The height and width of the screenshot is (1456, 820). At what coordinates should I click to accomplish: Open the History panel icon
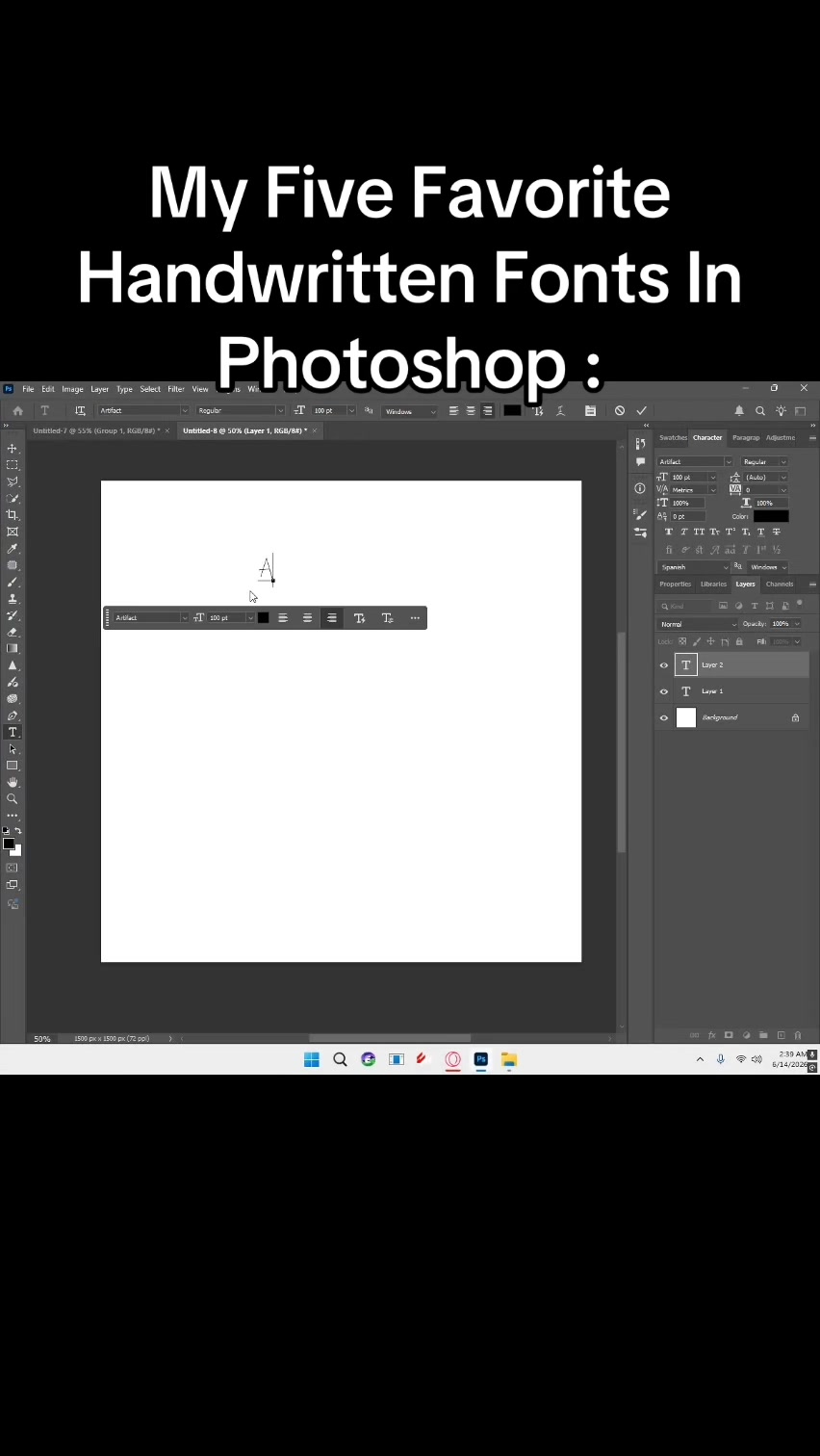tap(640, 444)
